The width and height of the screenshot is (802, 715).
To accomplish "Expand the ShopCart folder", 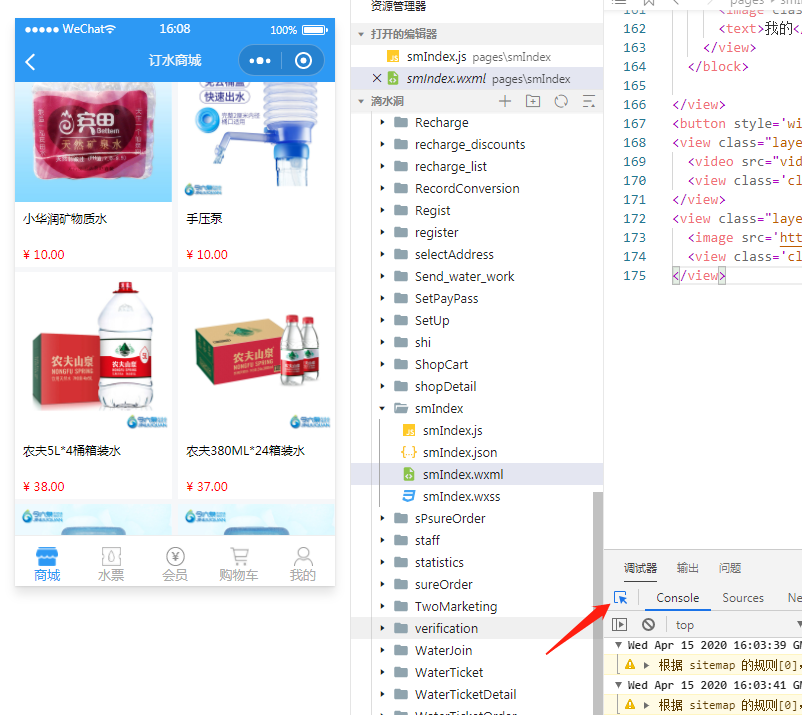I will click(x=382, y=364).
